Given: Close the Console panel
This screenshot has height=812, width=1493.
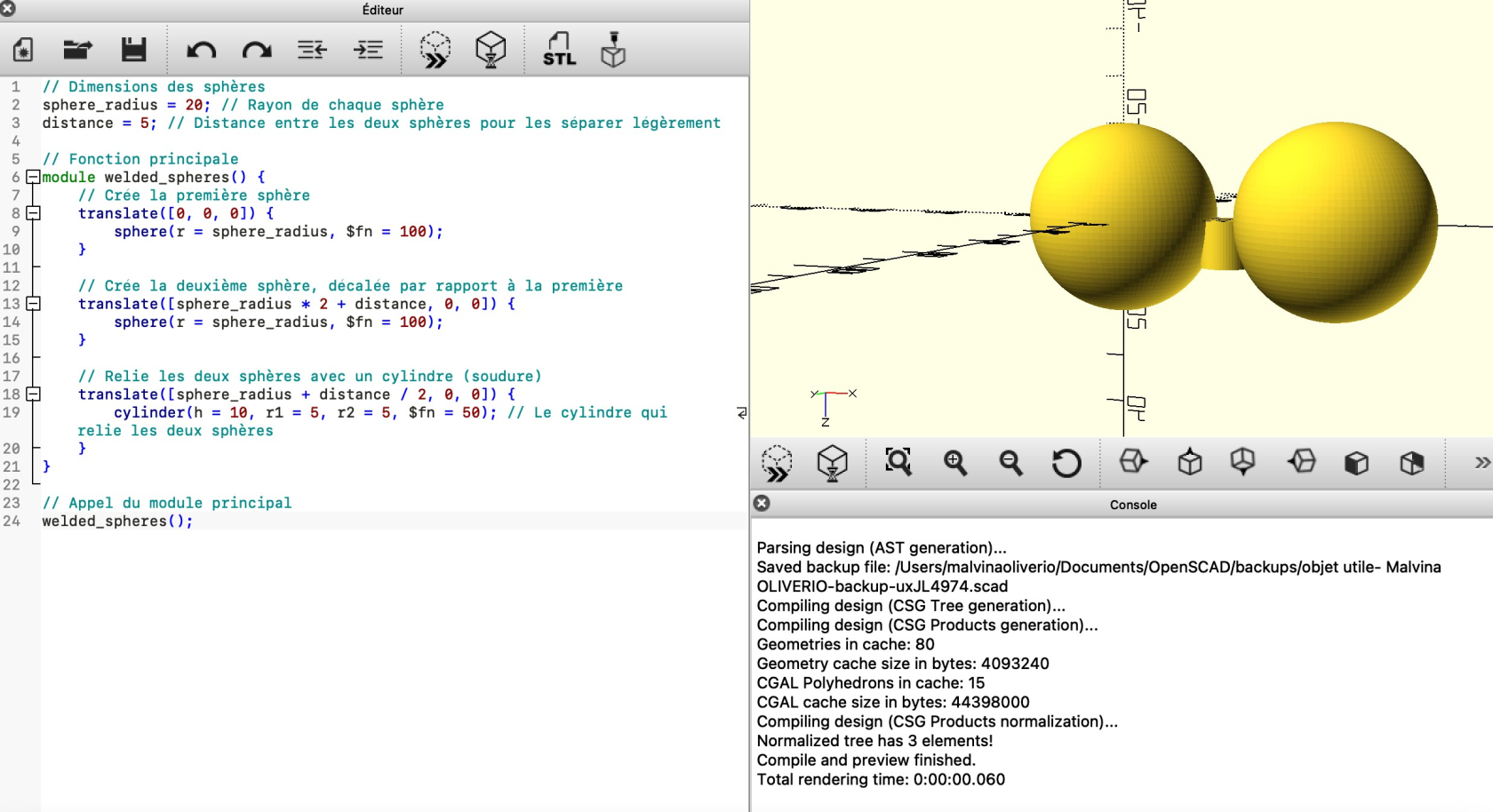Looking at the screenshot, I should coord(762,504).
